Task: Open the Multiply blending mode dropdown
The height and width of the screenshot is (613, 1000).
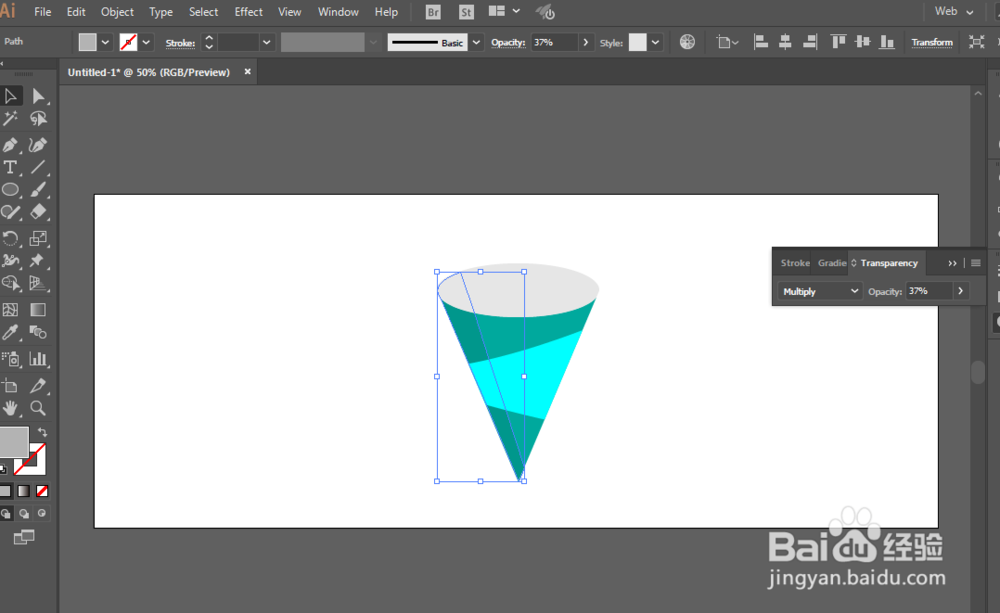Action: (x=820, y=292)
